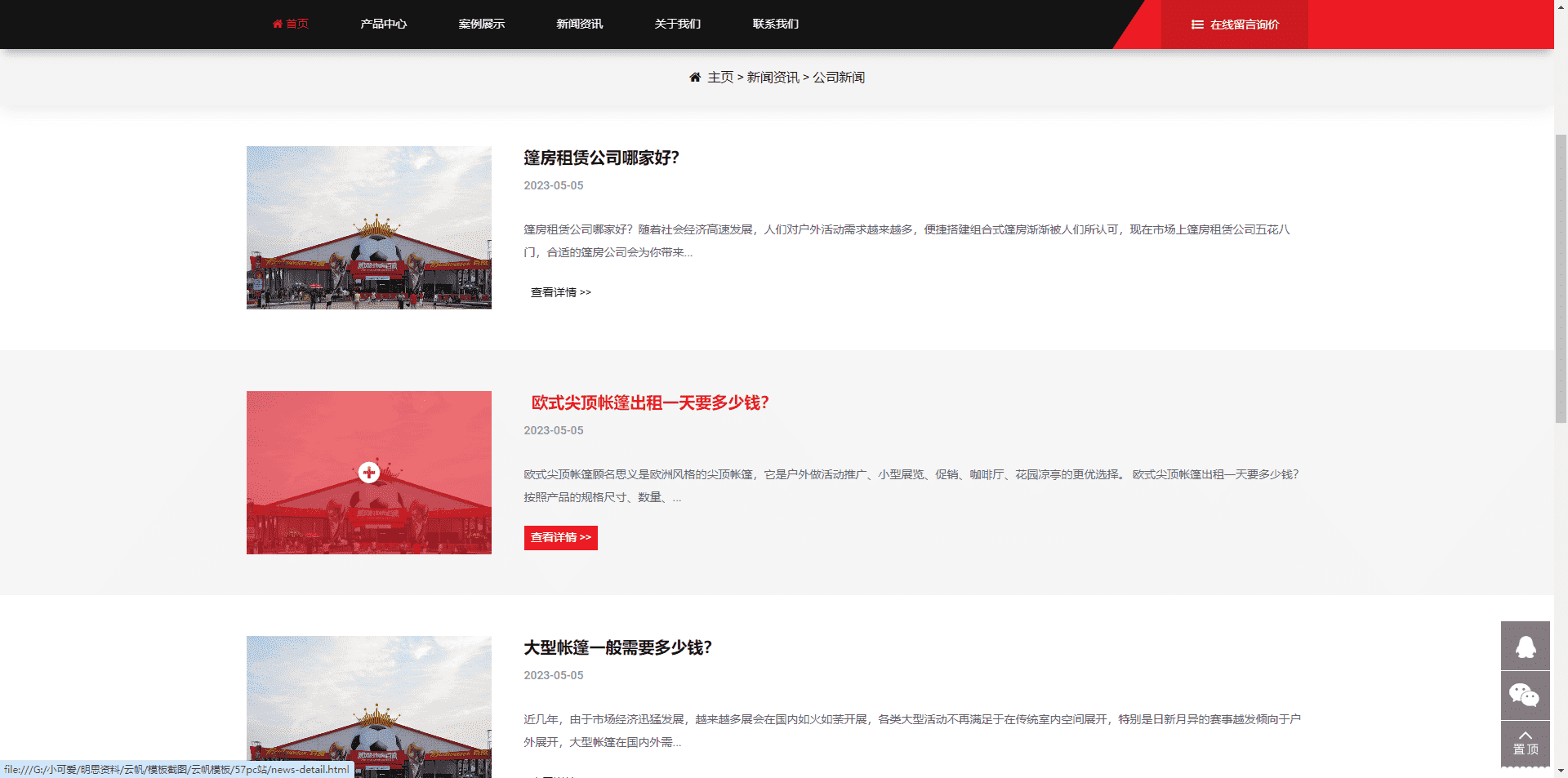Open the 产品中心 menu
This screenshot has height=778, width=1568.
[384, 24]
